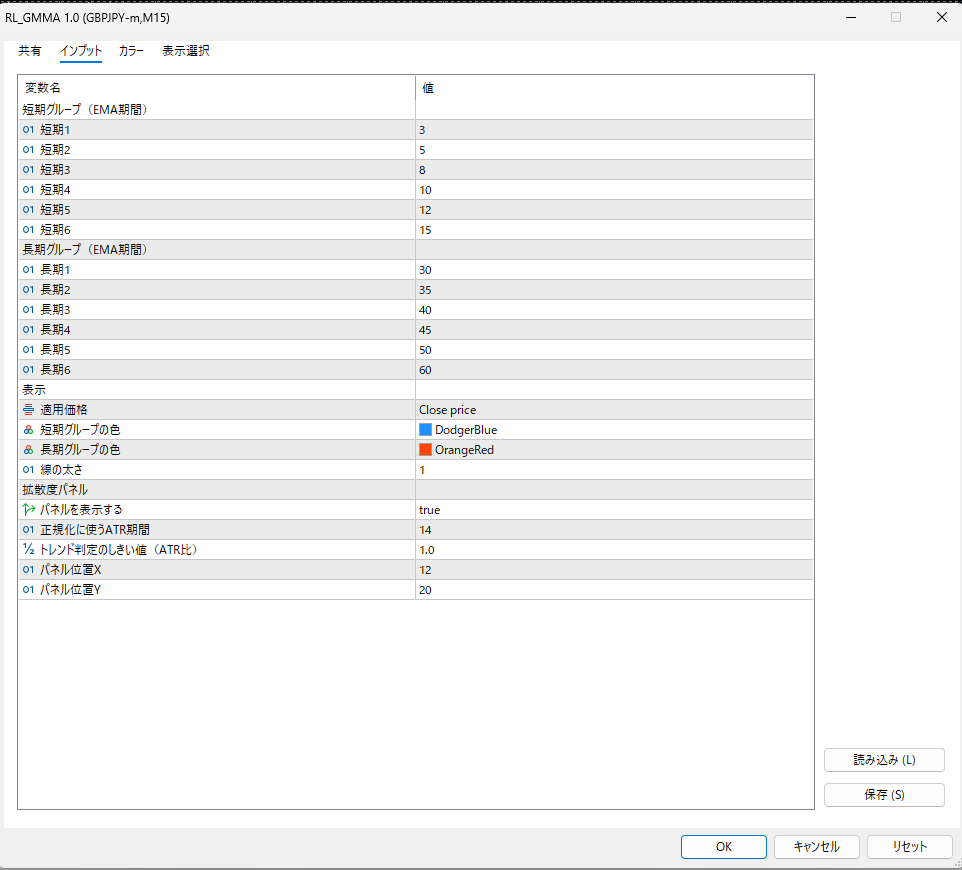Viewport: 962px width, 870px height.
Task: Select the 短期グループ（EMA期間） header row
Action: 415,110
